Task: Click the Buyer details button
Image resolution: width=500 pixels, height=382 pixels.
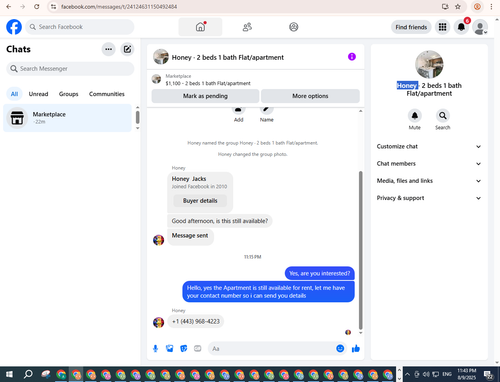Action: tap(200, 201)
